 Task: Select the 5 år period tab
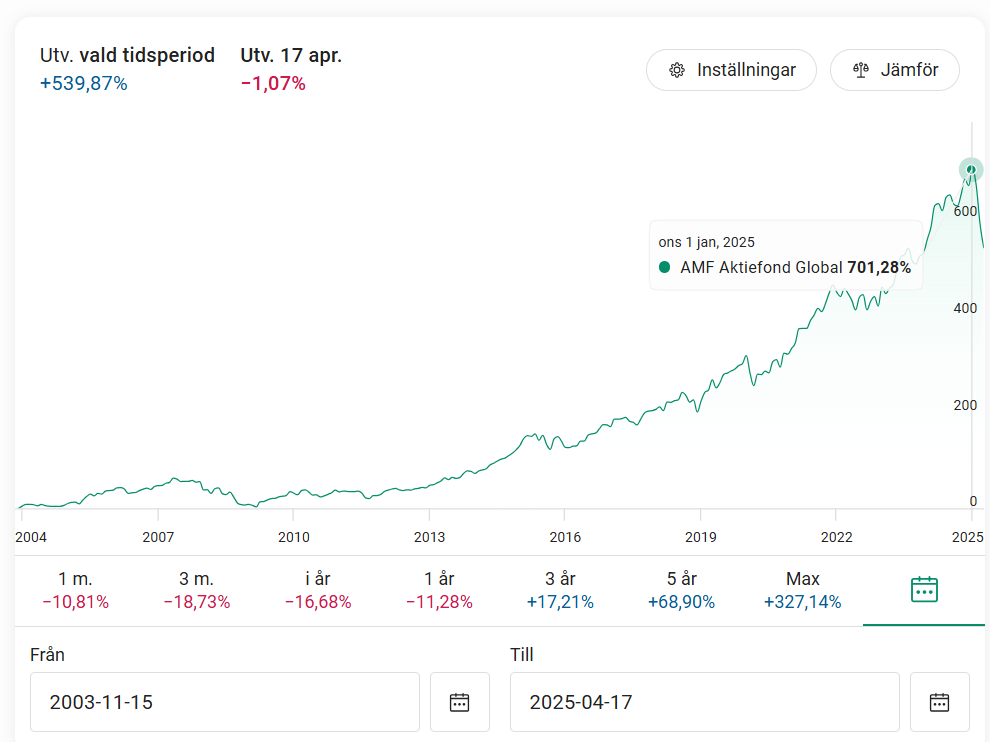click(x=681, y=590)
